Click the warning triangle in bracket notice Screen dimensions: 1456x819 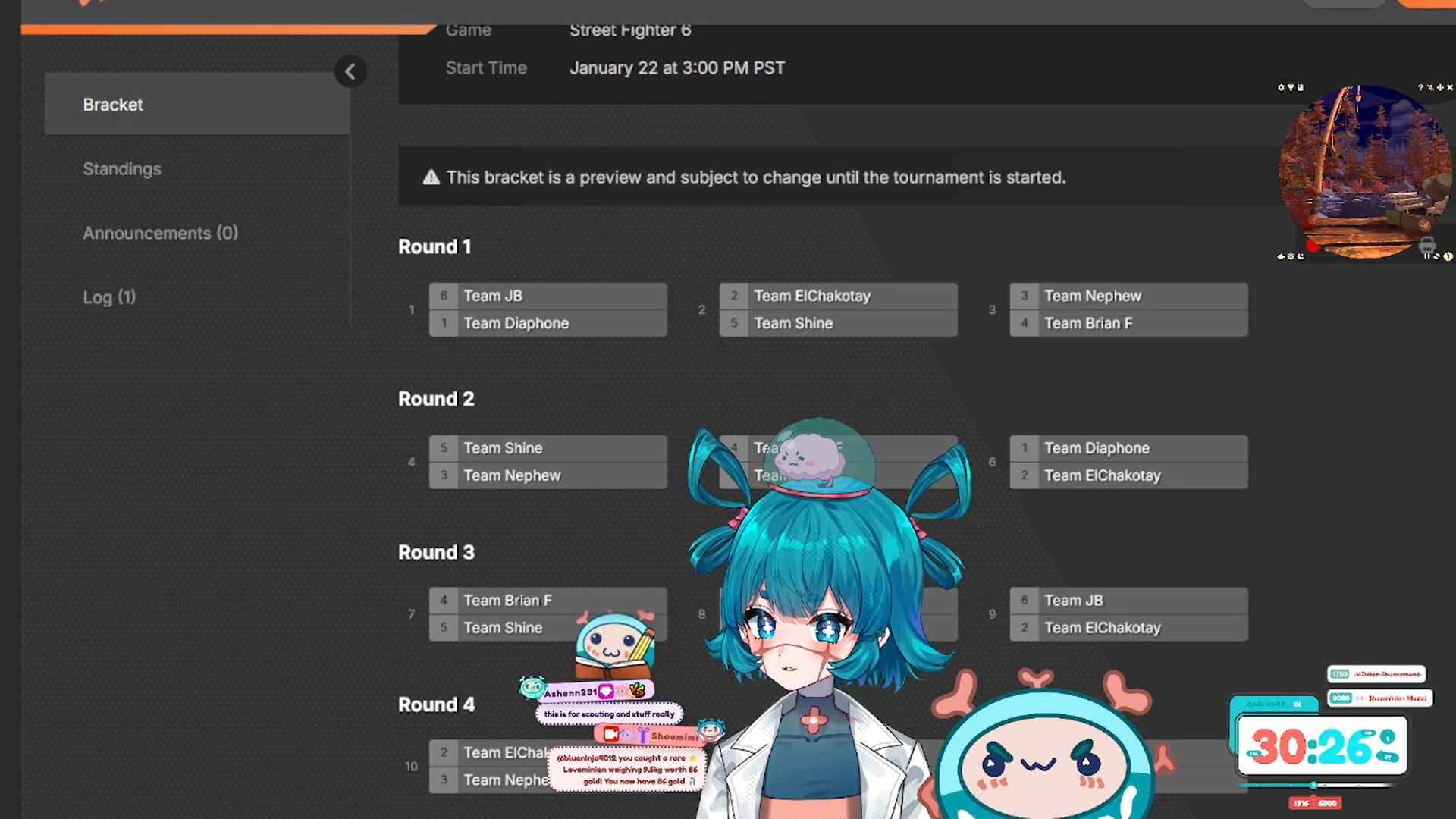[x=431, y=177]
